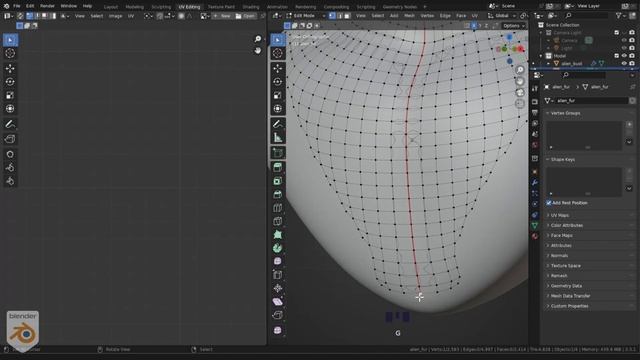Open the Edit Mode dropdown

[x=306, y=16]
